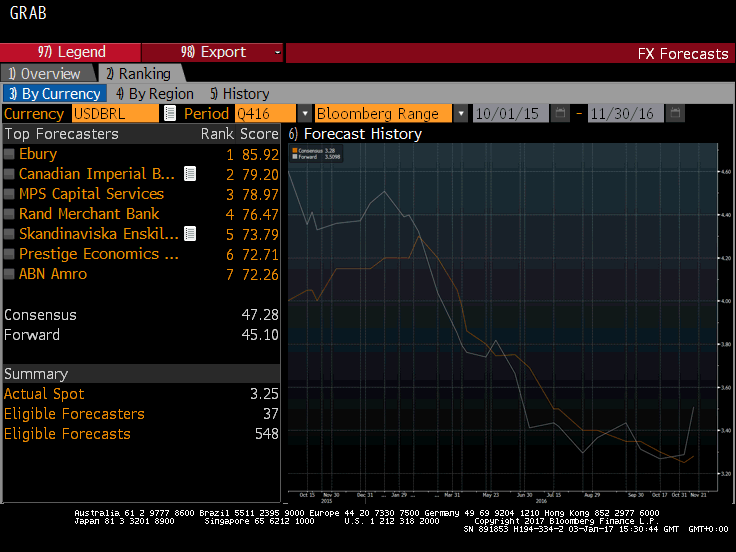Click the Actual Spot label
The image size is (736, 552).
point(44,393)
